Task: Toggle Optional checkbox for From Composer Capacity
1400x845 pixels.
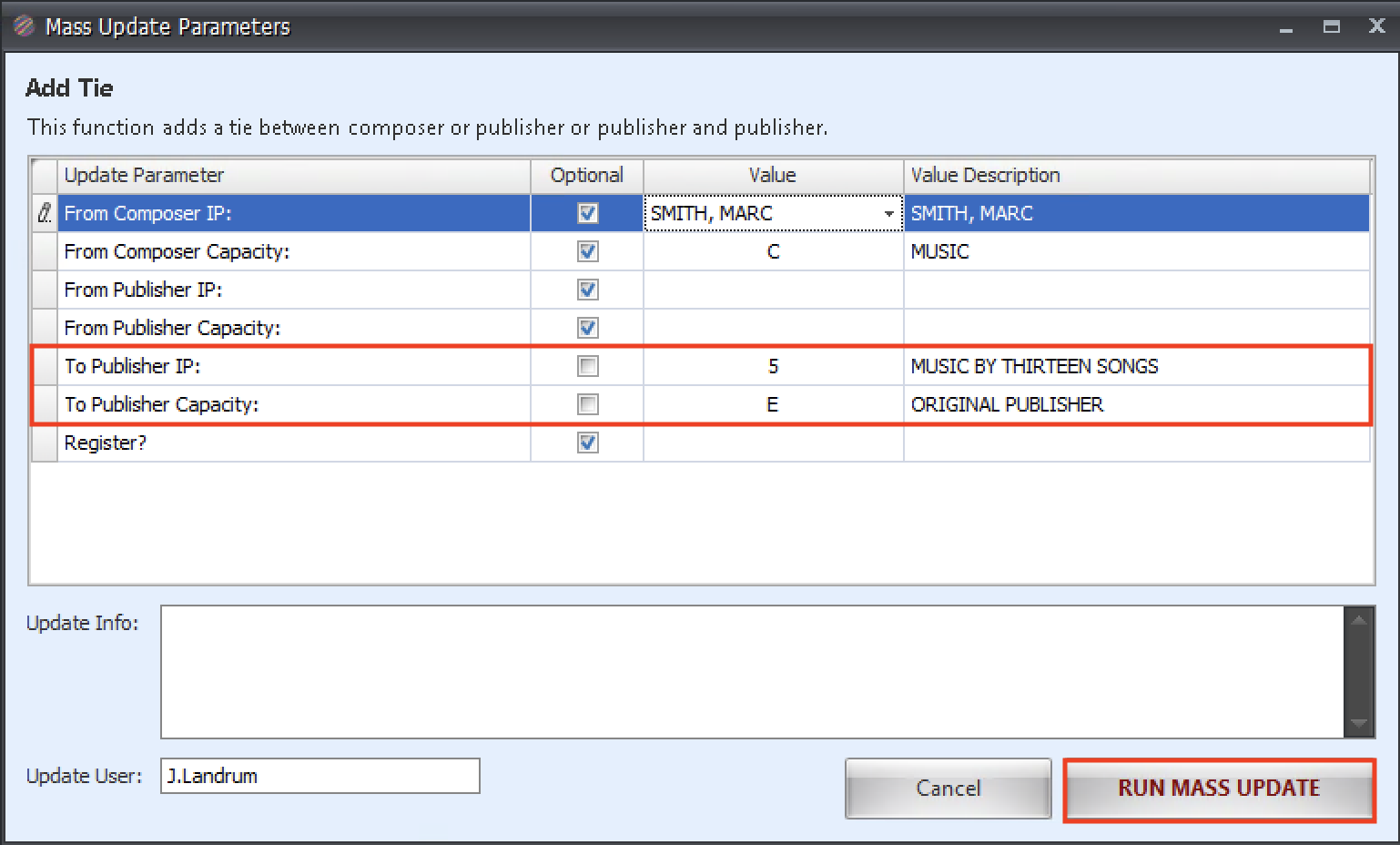Action: click(x=587, y=251)
